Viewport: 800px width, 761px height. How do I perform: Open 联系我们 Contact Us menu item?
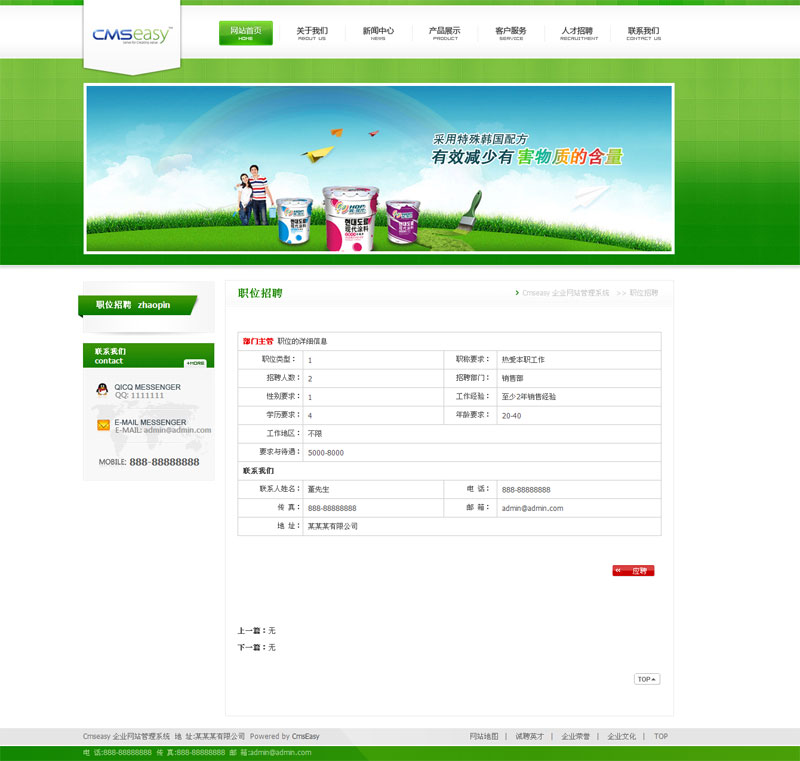(x=643, y=33)
